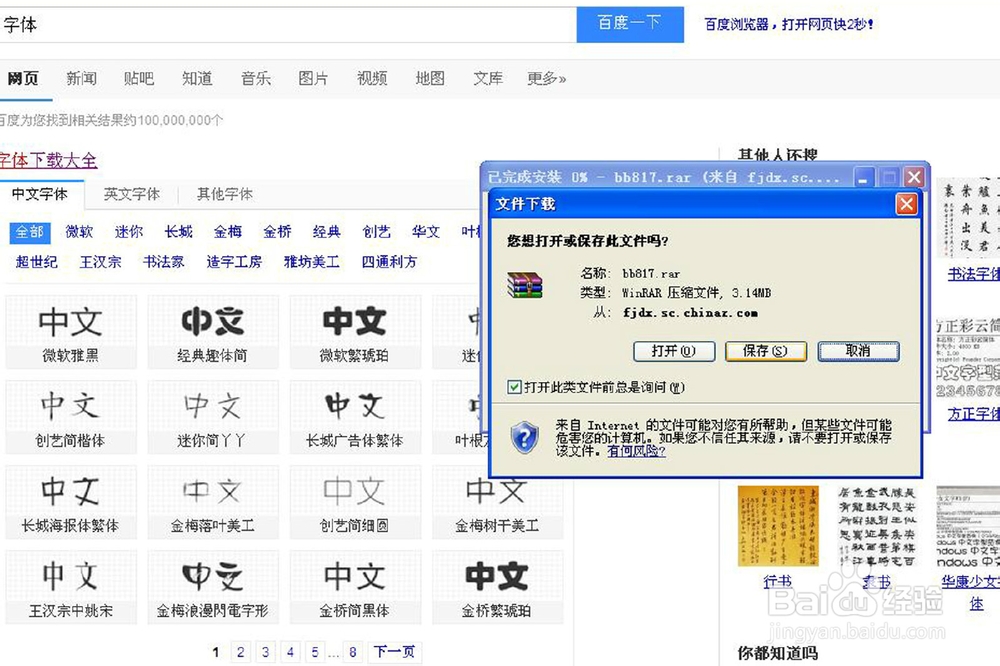Open the 字体下载大全 link

tap(48, 161)
